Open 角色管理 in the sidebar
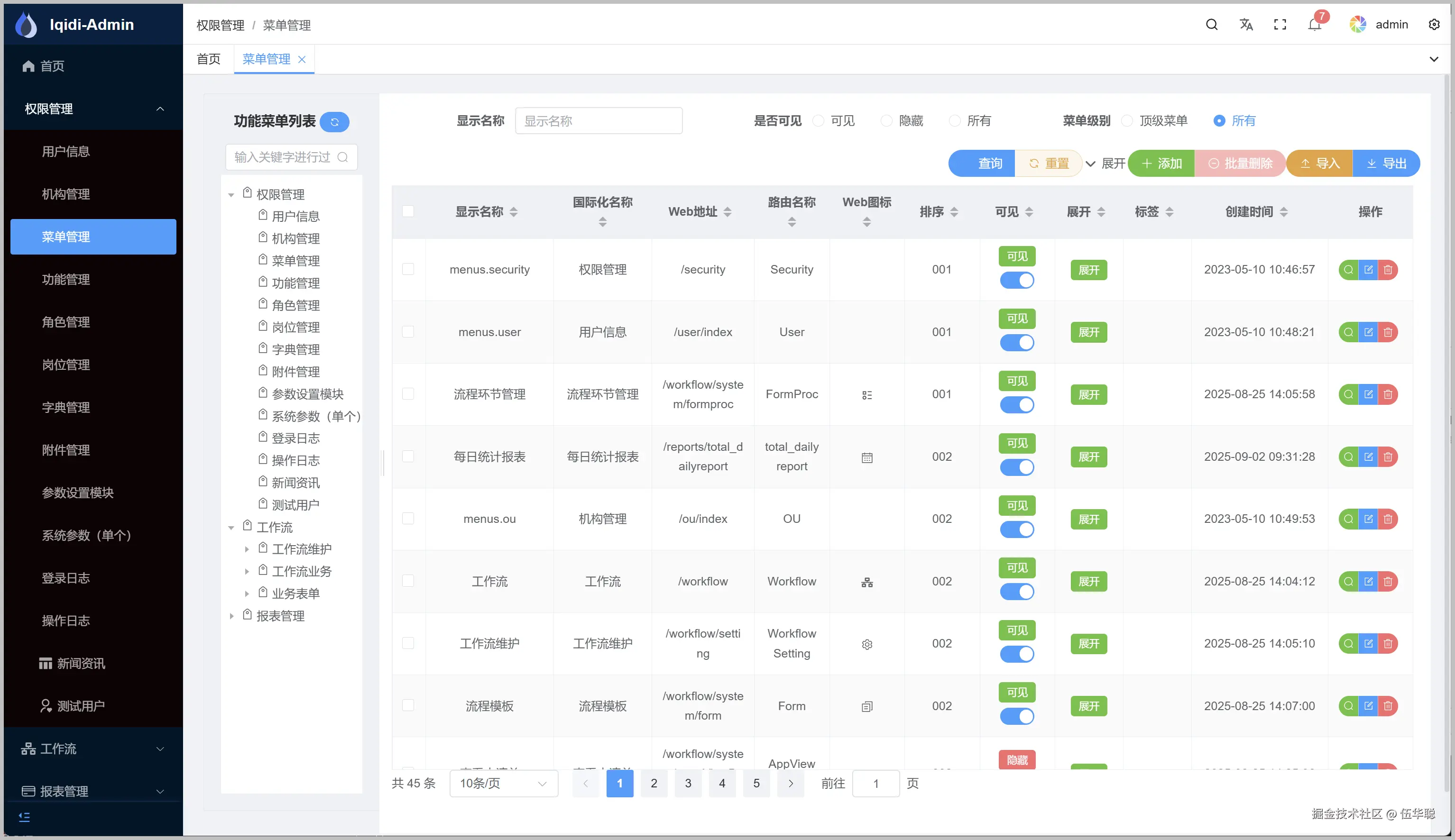The height and width of the screenshot is (840, 1455). 66,322
